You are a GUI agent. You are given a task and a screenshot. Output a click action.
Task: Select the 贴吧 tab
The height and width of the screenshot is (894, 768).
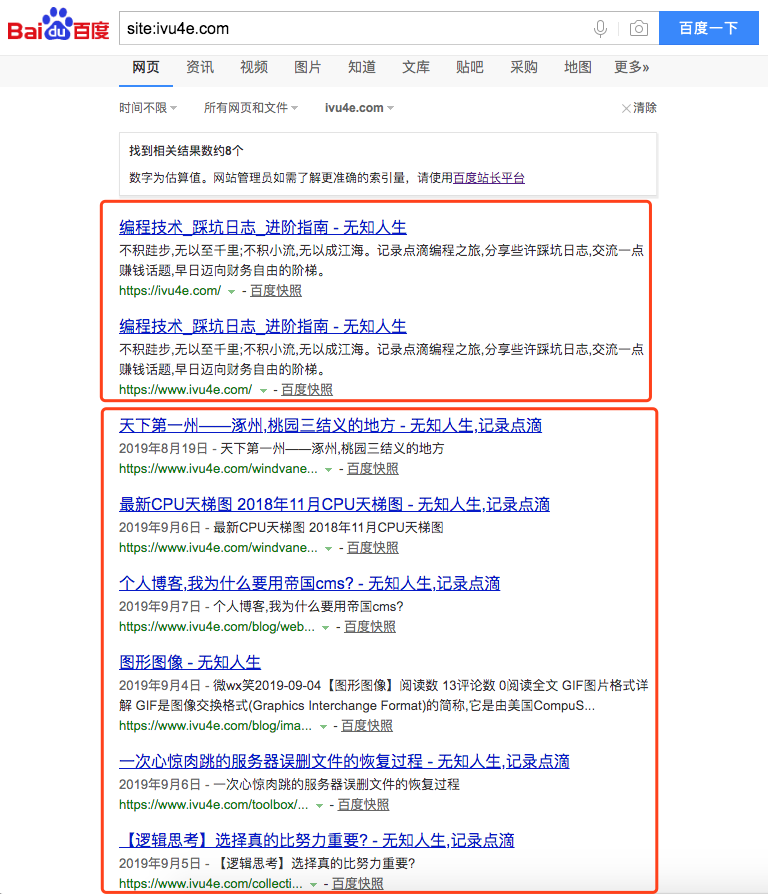(469, 67)
